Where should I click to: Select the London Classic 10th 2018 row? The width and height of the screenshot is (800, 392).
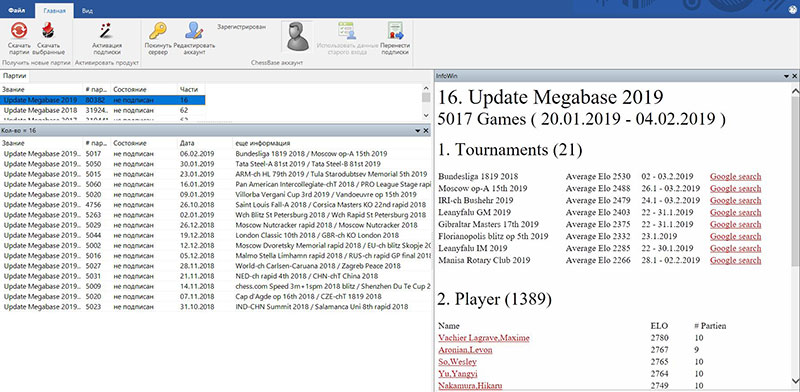pos(216,235)
